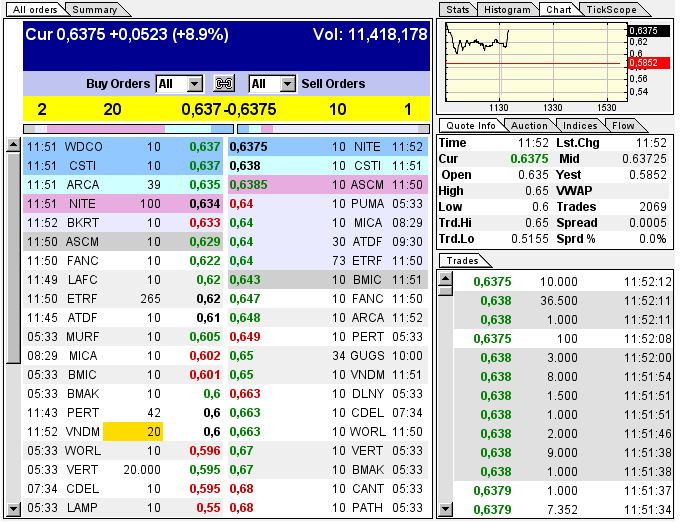Image resolution: width=696 pixels, height=522 pixels.
Task: Click the best bid-ask 0,637-0,6375 summary
Action: pos(229,109)
